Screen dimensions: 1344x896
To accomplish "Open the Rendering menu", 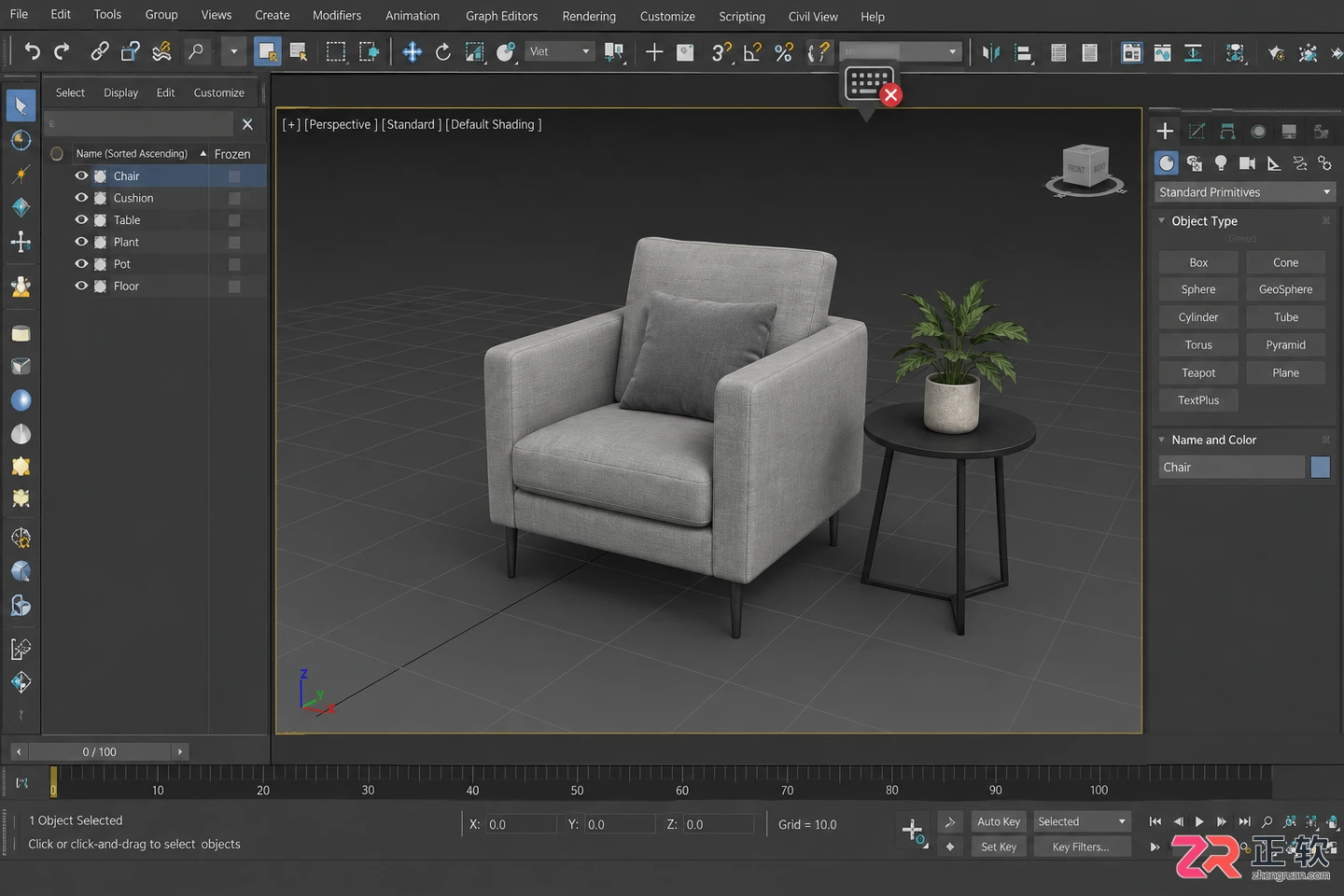I will click(x=589, y=16).
